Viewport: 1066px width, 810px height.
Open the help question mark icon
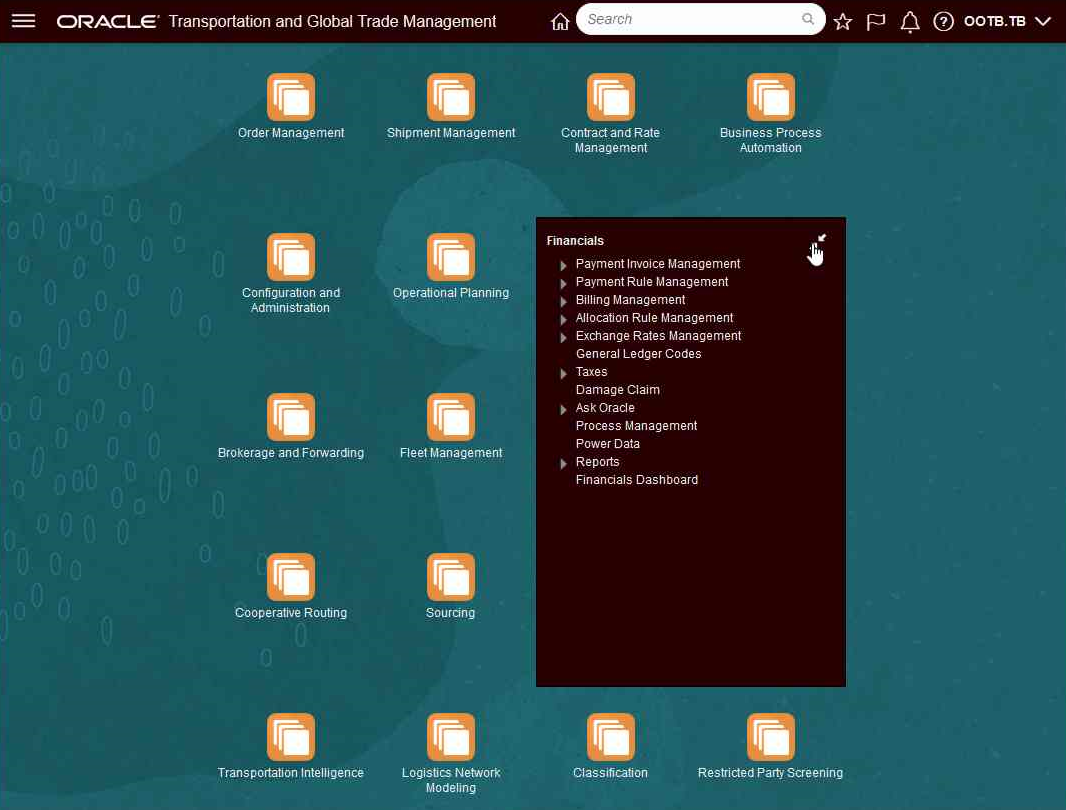943,22
